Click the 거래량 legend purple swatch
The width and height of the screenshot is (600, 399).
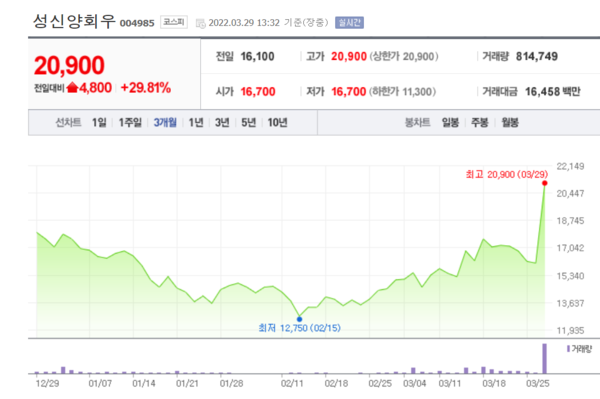pos(568,349)
